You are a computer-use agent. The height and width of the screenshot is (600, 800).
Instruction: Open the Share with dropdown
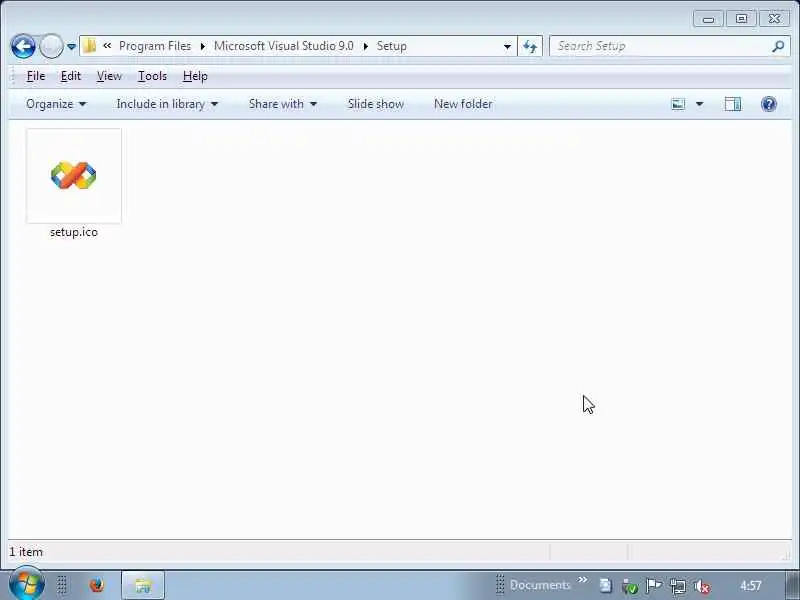pos(283,104)
